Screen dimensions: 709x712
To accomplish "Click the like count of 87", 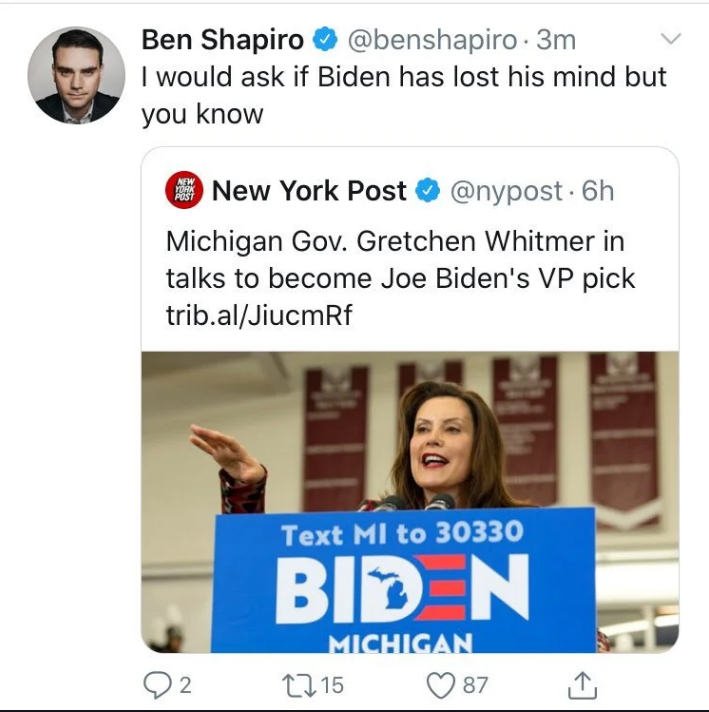I will (475, 684).
